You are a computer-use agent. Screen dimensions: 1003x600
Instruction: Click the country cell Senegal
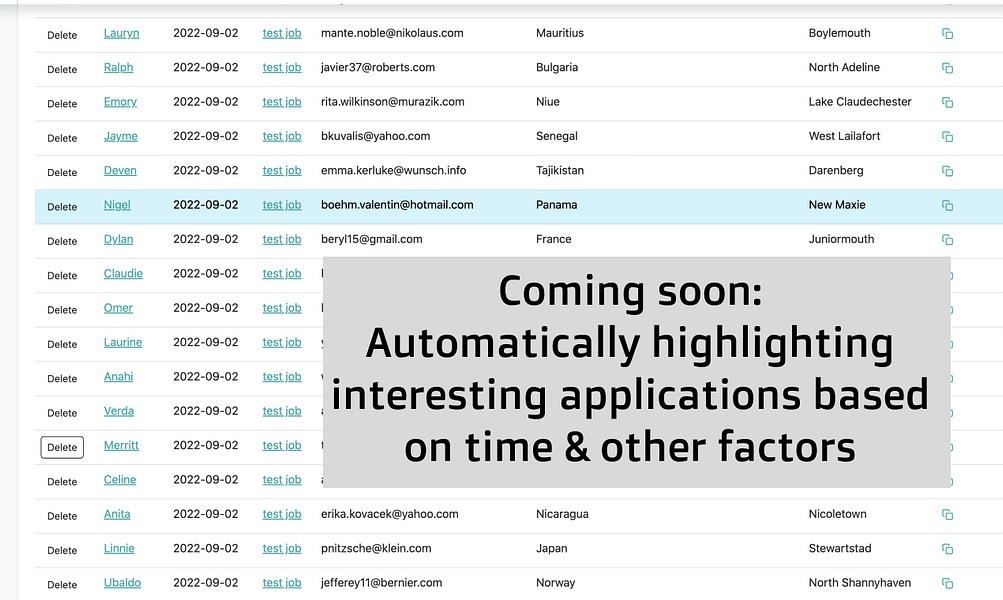click(x=557, y=136)
